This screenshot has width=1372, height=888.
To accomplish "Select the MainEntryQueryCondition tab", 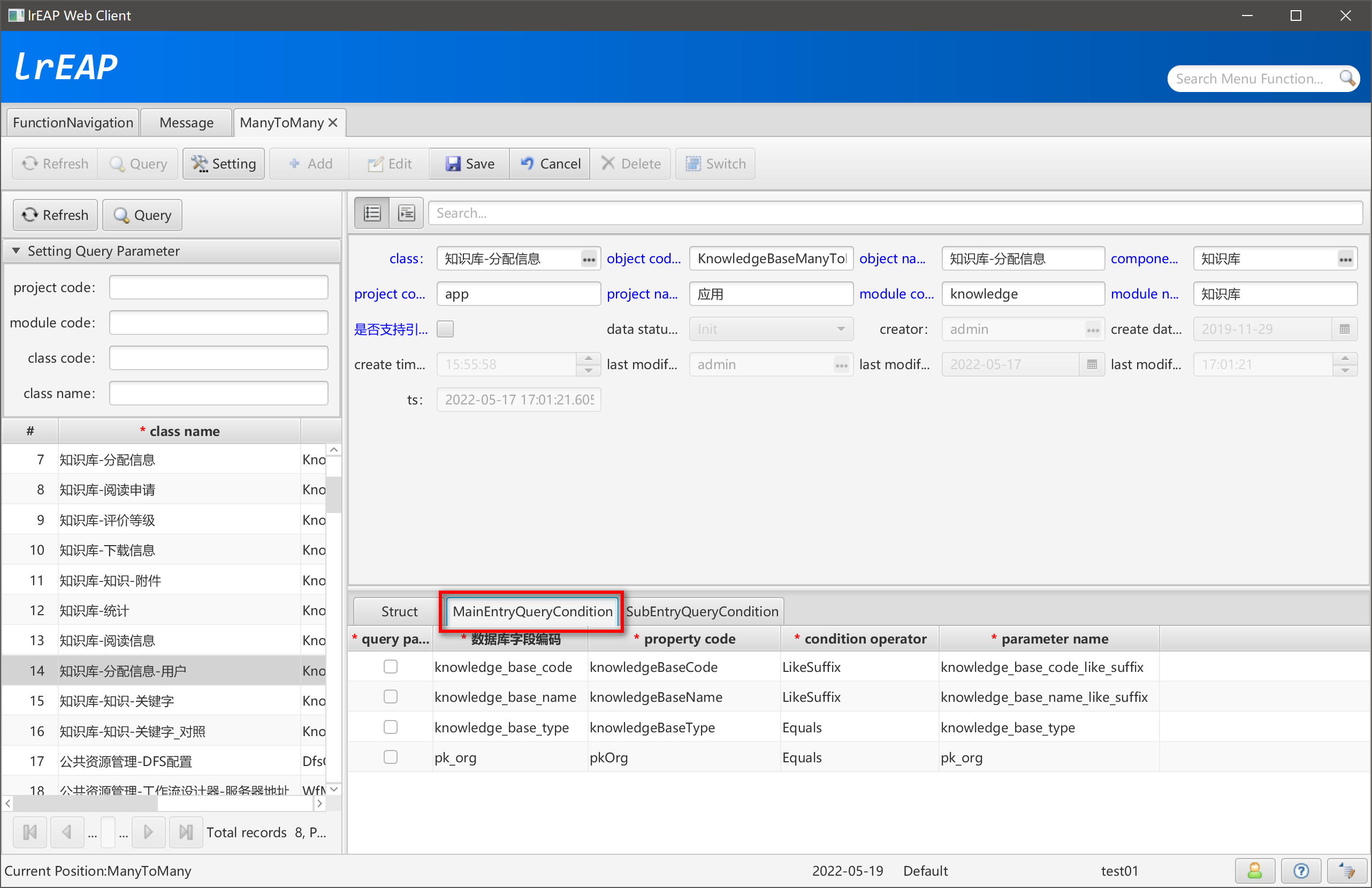I will [532, 611].
